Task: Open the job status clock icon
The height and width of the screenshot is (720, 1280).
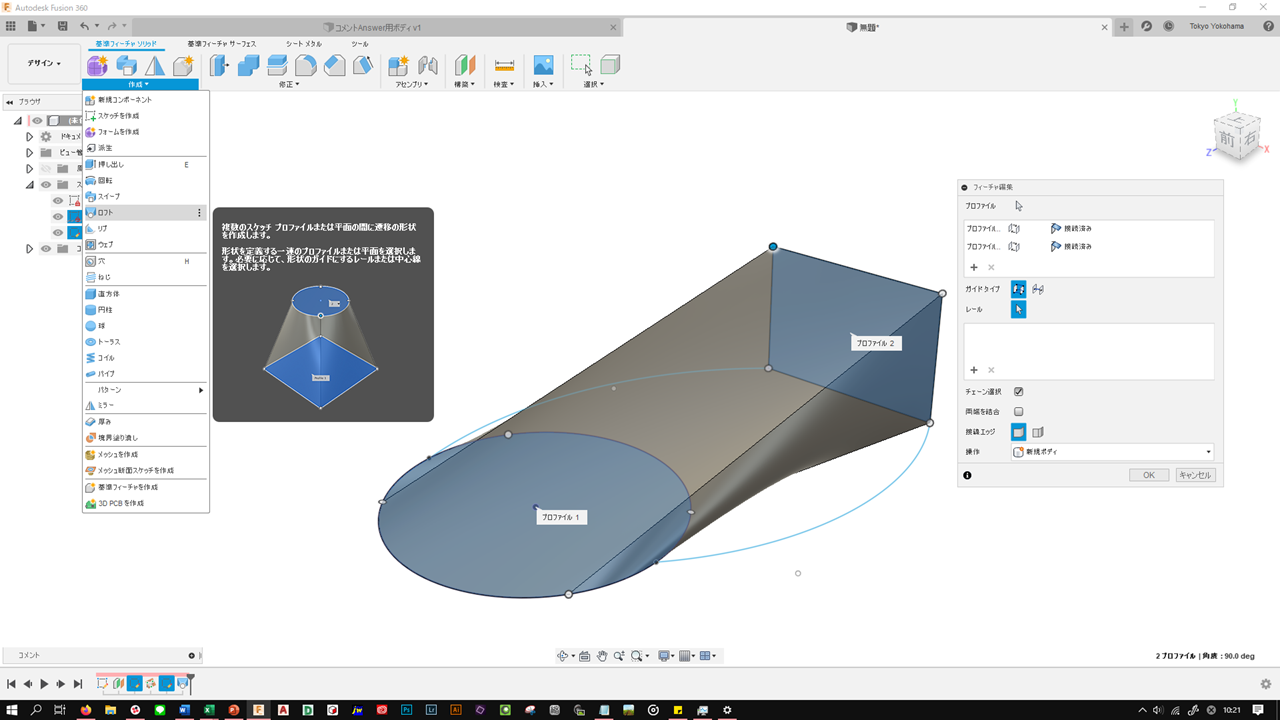Action: (1168, 27)
